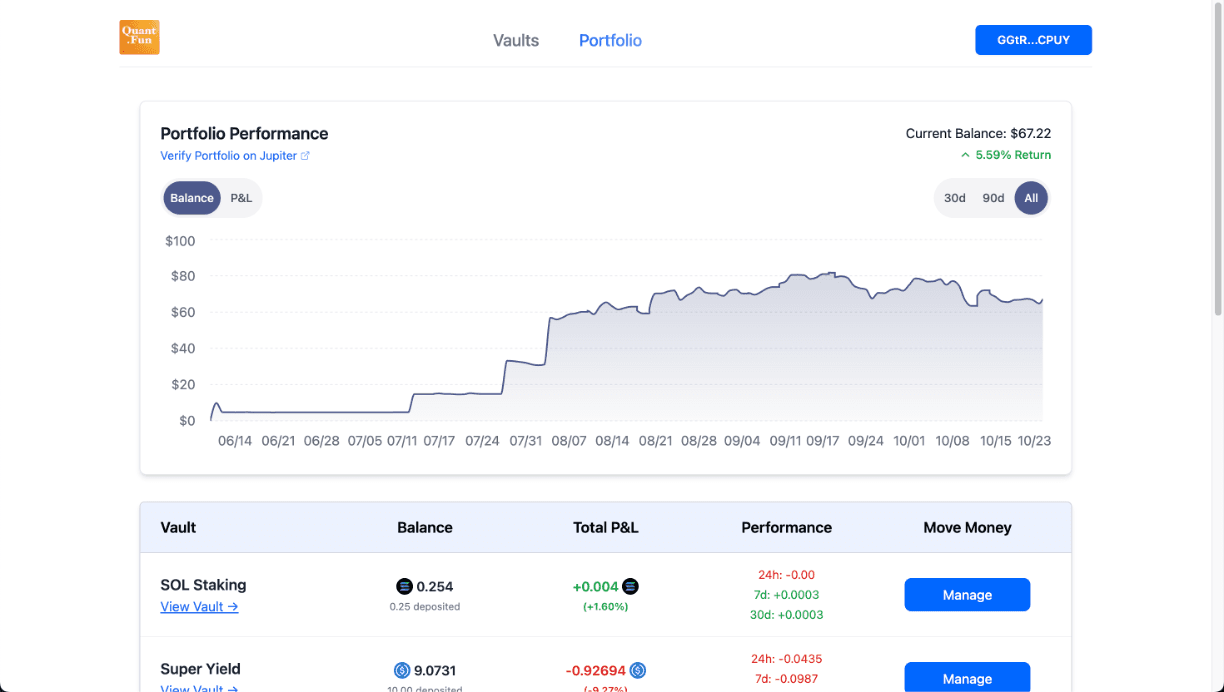Open the Vaults tab

(516, 41)
